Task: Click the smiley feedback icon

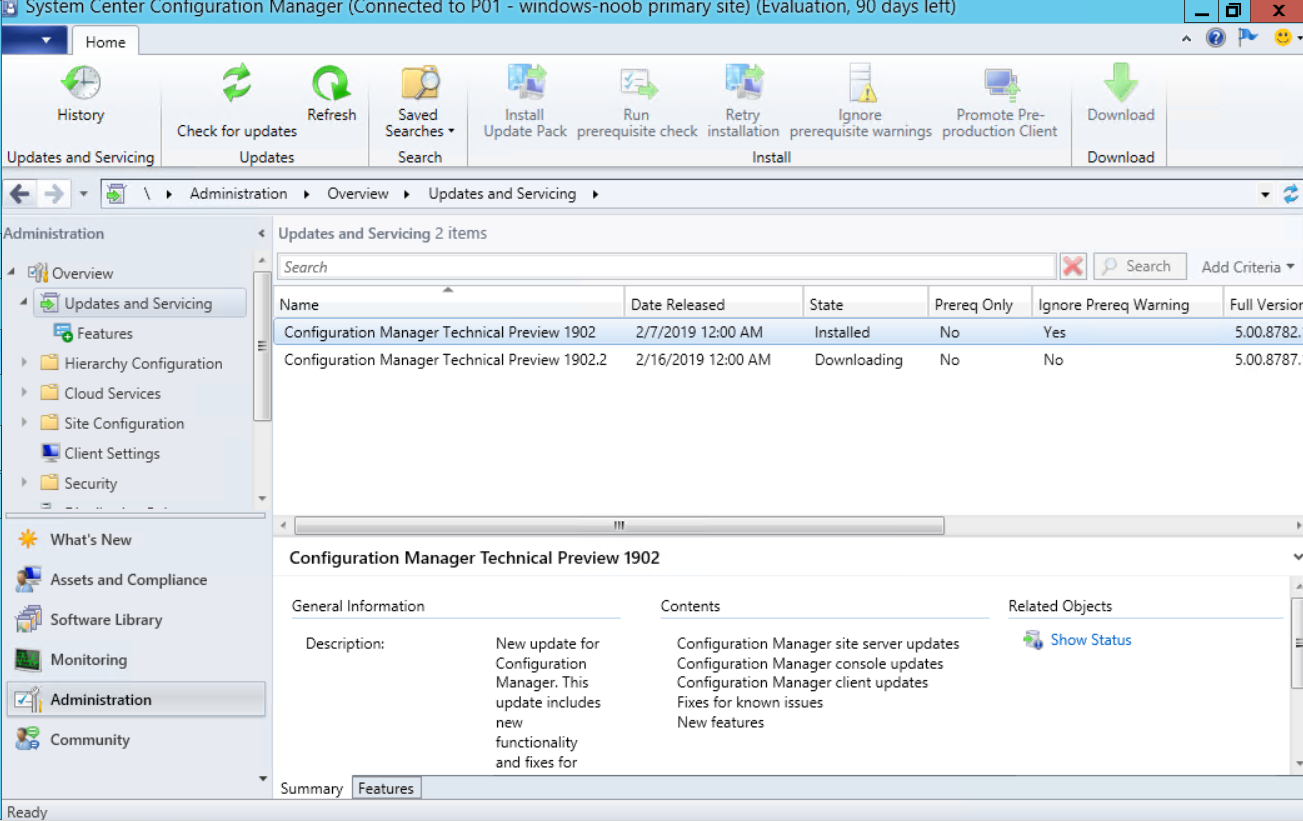Action: pyautogui.click(x=1282, y=38)
